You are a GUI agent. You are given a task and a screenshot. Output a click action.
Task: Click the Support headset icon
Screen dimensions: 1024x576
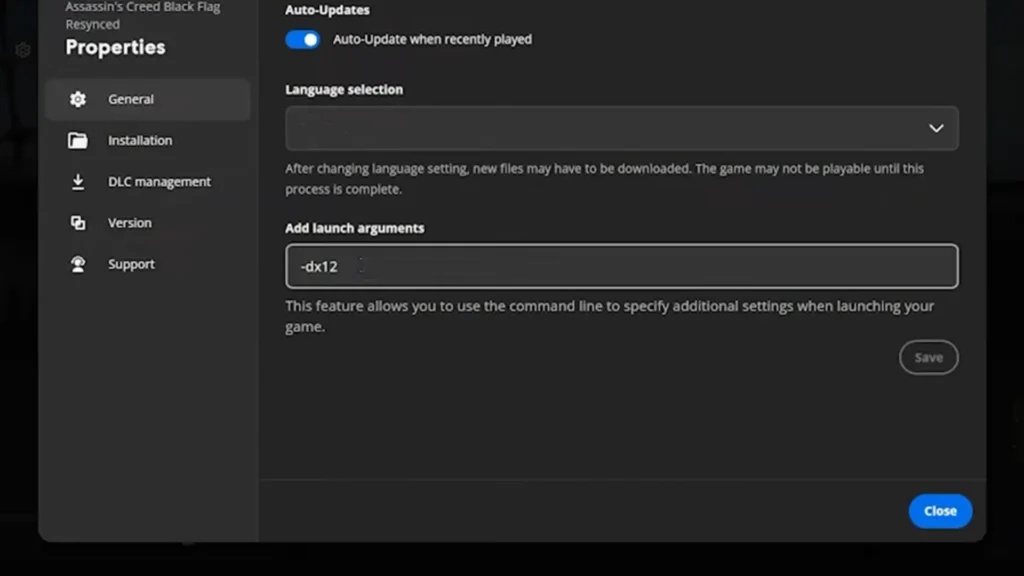[78, 264]
